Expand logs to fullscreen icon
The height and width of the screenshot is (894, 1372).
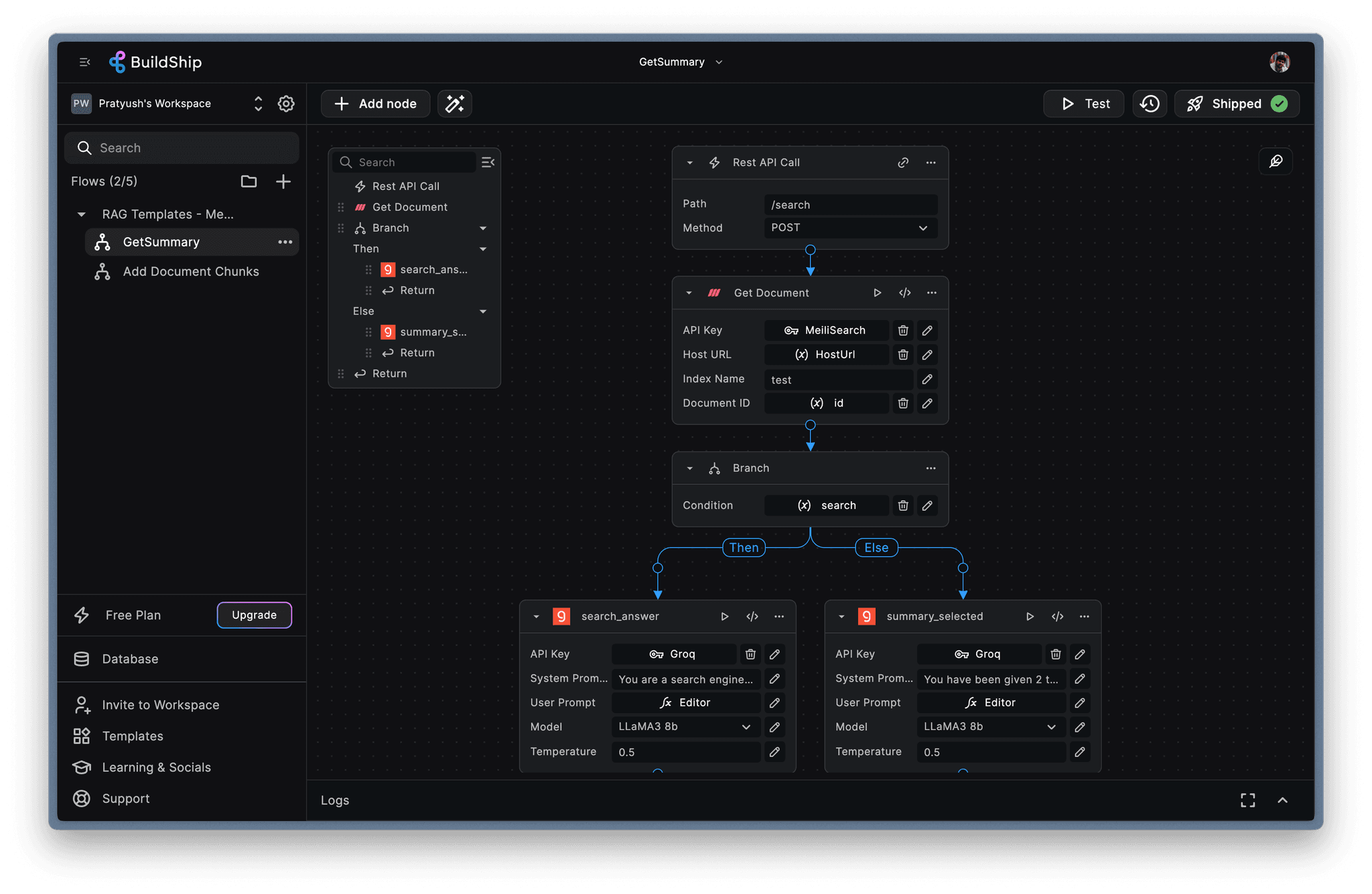pyautogui.click(x=1247, y=800)
